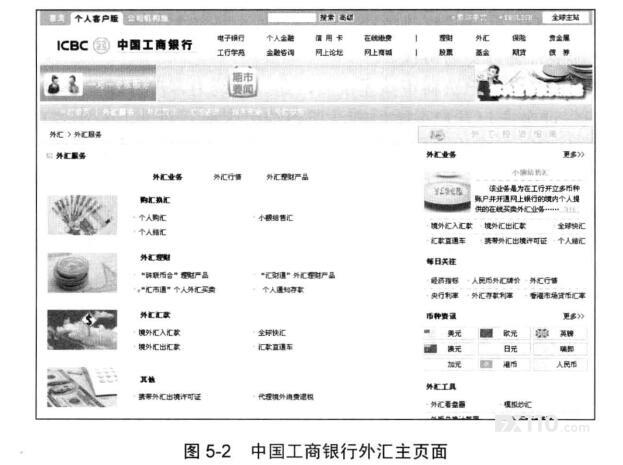Open the 网上论坛 menu
Image resolution: width=623 pixels, height=465 pixels.
point(329,52)
